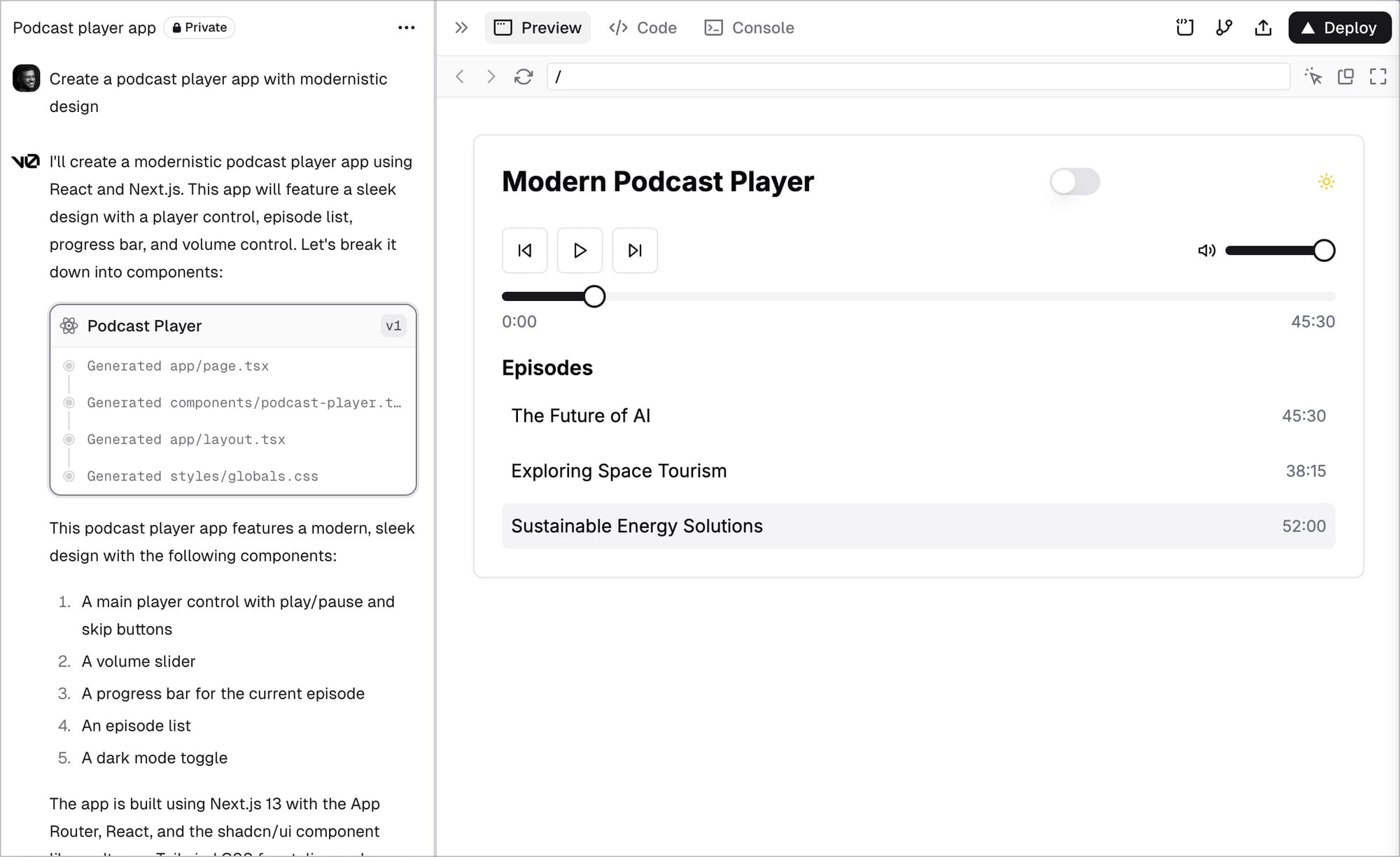Click the share upload icon in toolbar
This screenshot has height=857, width=1400.
coord(1263,28)
